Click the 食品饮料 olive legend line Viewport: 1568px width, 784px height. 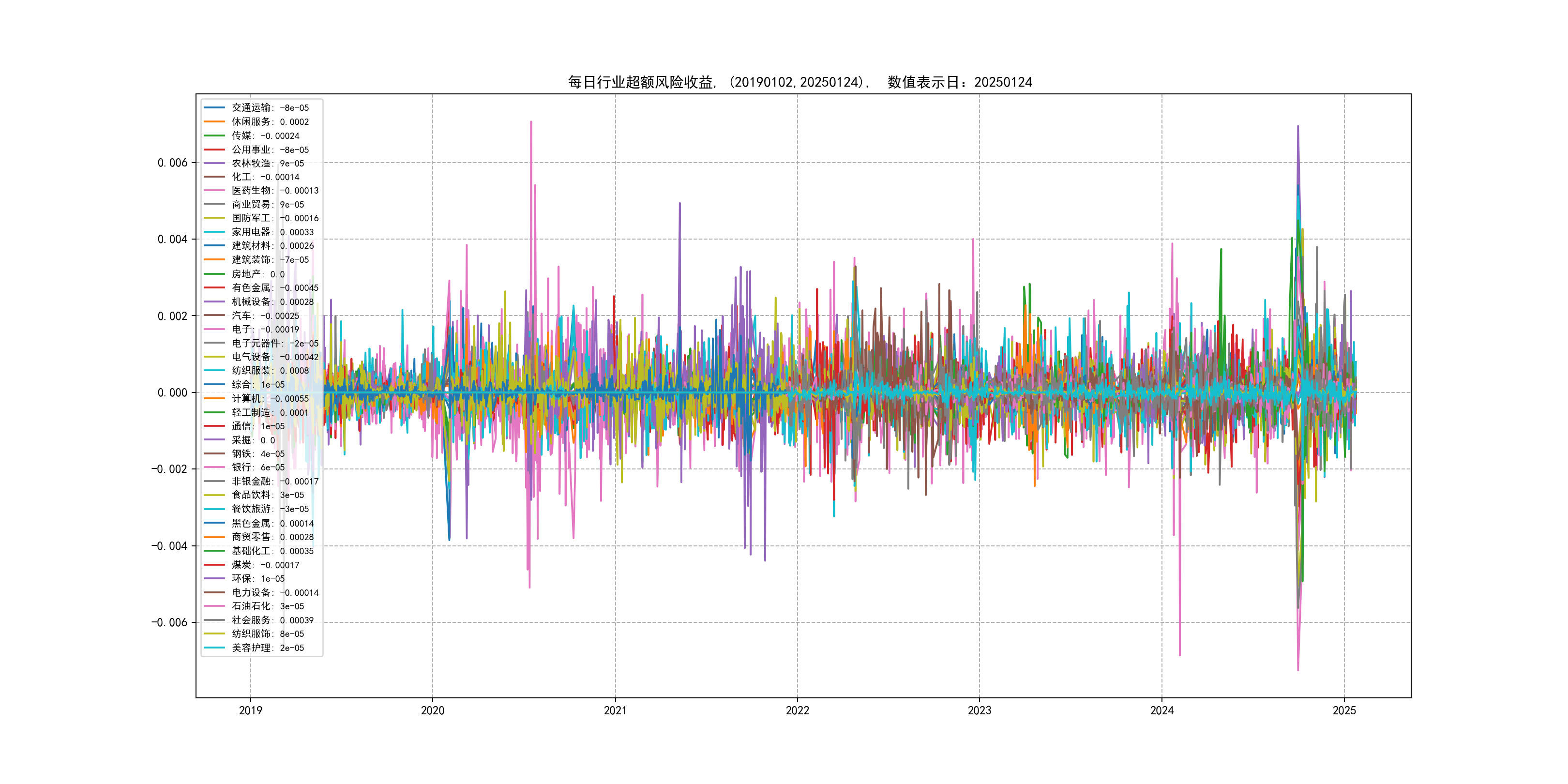214,495
